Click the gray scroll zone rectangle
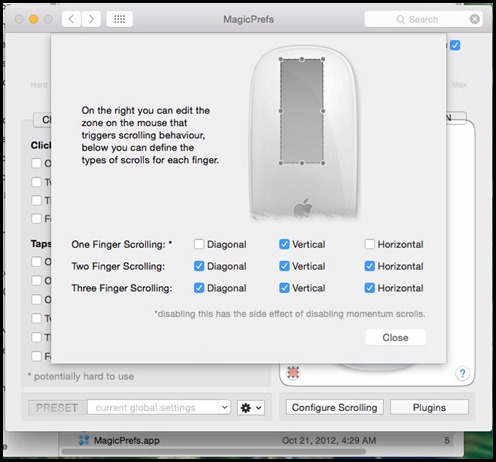The height and width of the screenshot is (462, 496). click(302, 111)
